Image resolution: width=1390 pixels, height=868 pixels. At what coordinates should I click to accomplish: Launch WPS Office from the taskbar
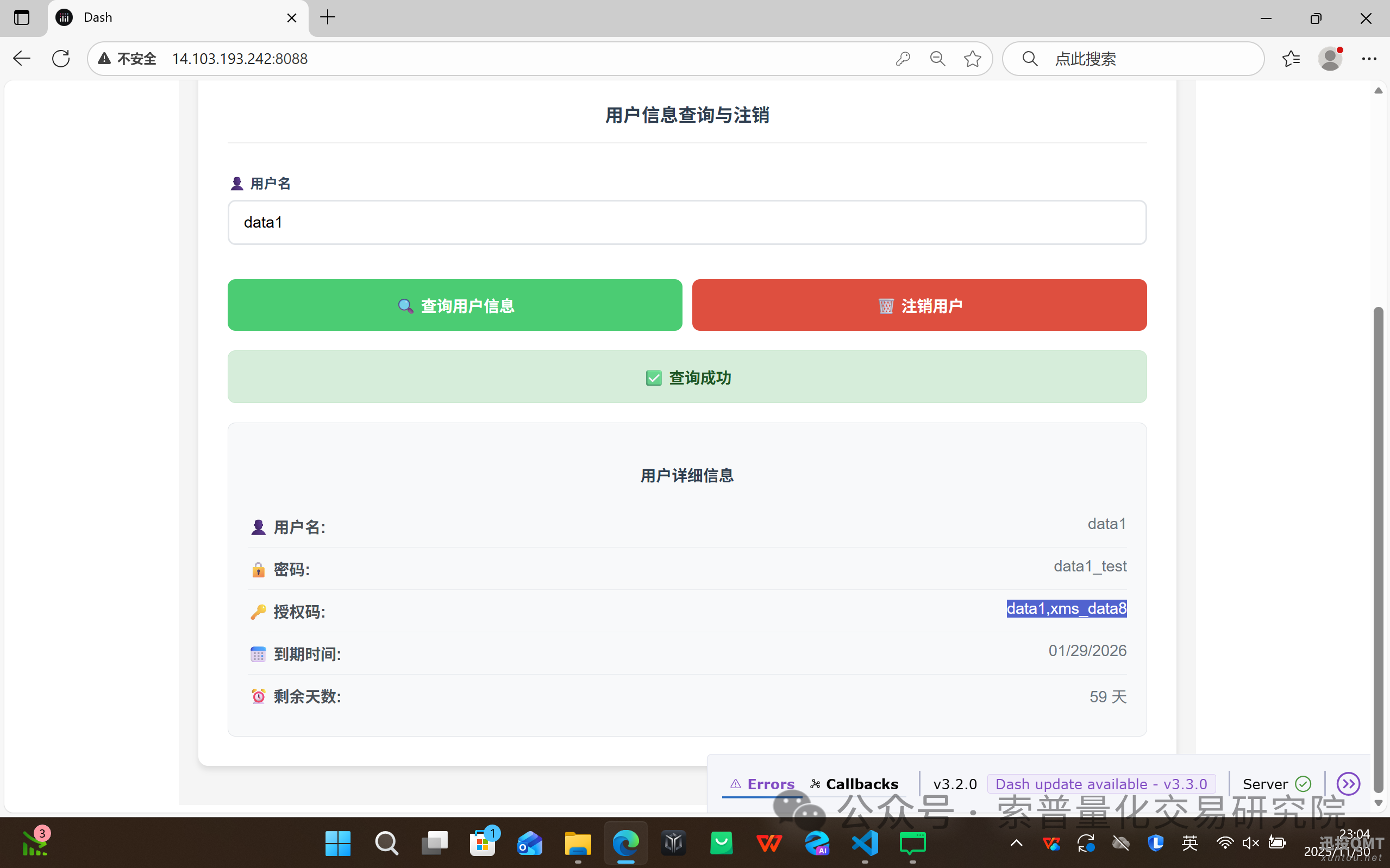click(769, 844)
